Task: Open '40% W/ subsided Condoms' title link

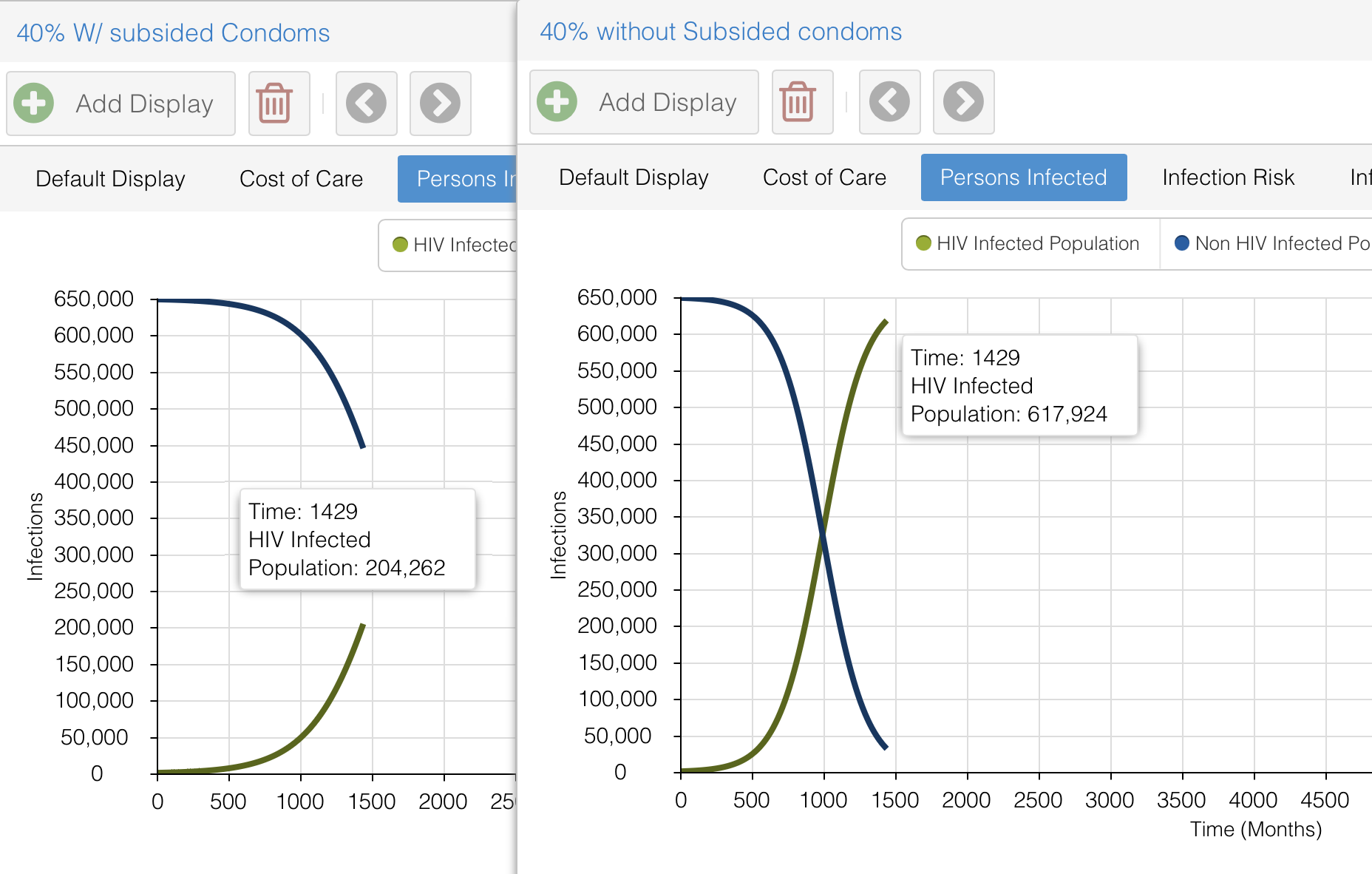Action: (173, 33)
